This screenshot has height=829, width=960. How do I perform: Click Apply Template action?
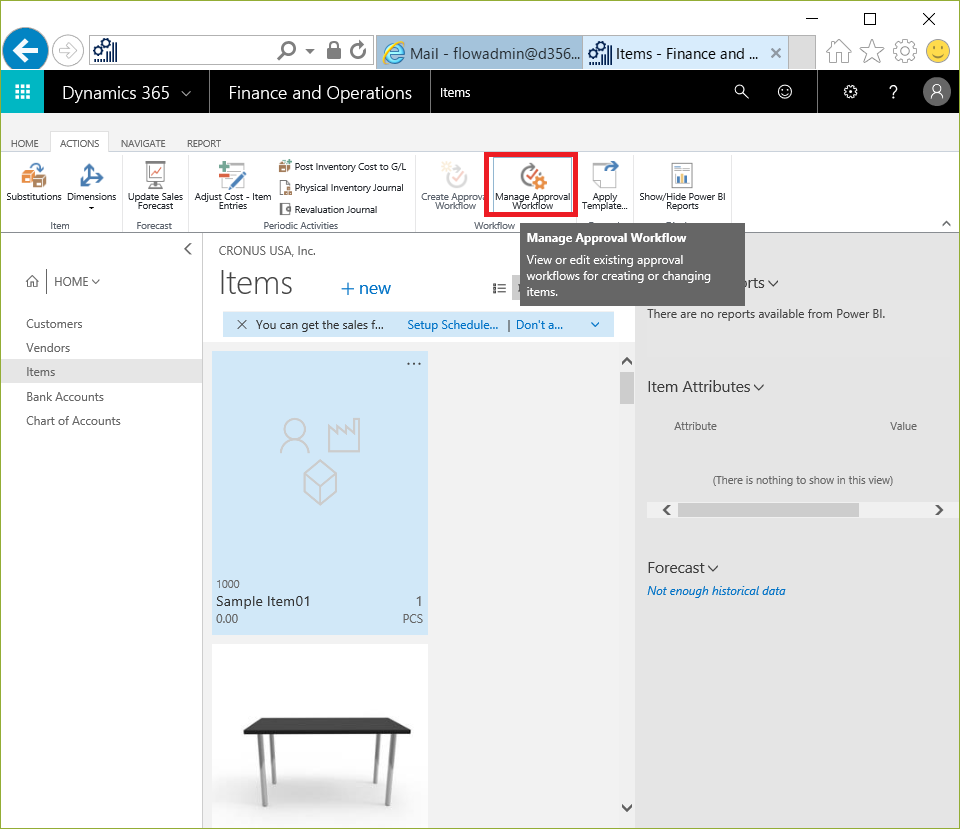coord(605,186)
